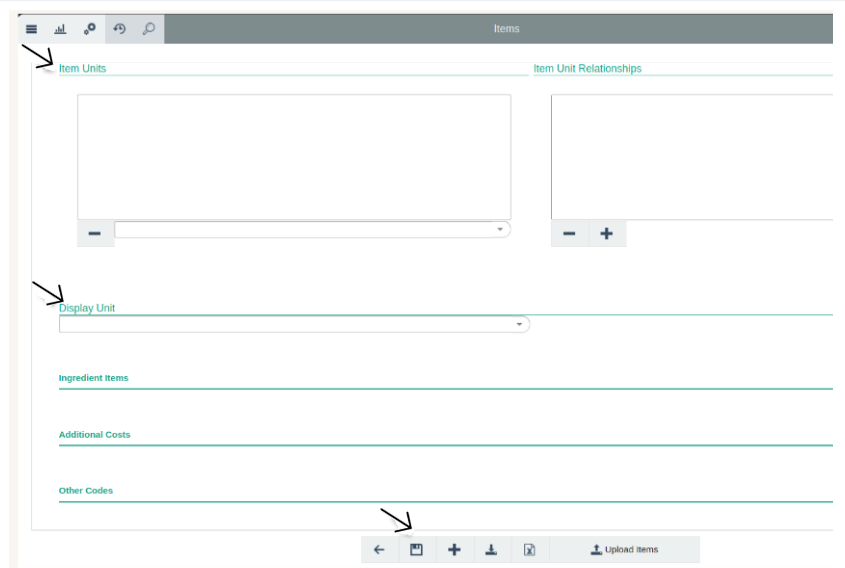Click the Item Unit Relationships label
Viewport: 845px width, 568px height.
pyautogui.click(x=587, y=68)
